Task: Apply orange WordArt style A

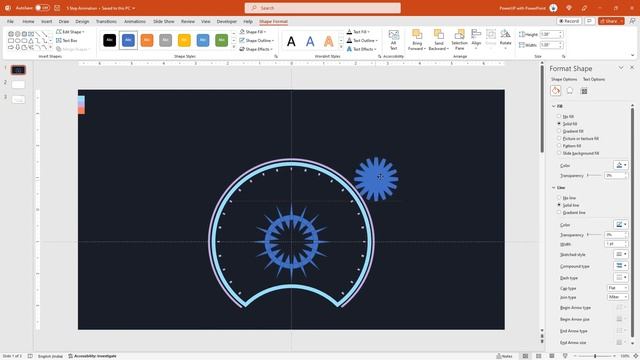Action: pos(329,41)
